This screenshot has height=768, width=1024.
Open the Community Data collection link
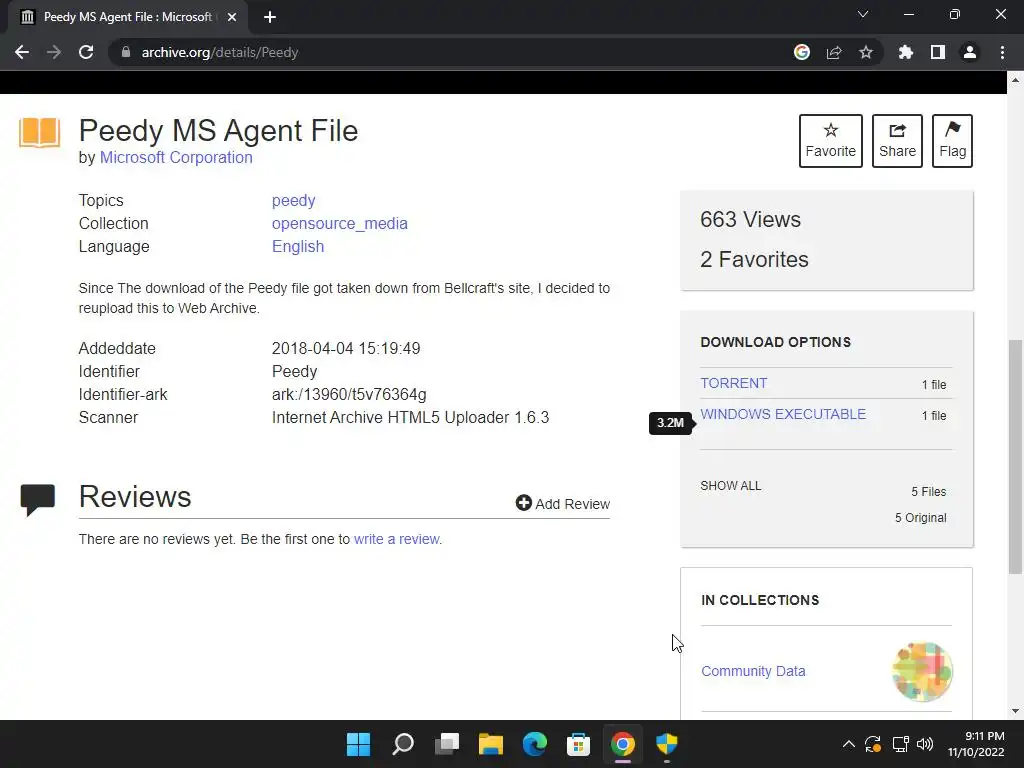753,671
